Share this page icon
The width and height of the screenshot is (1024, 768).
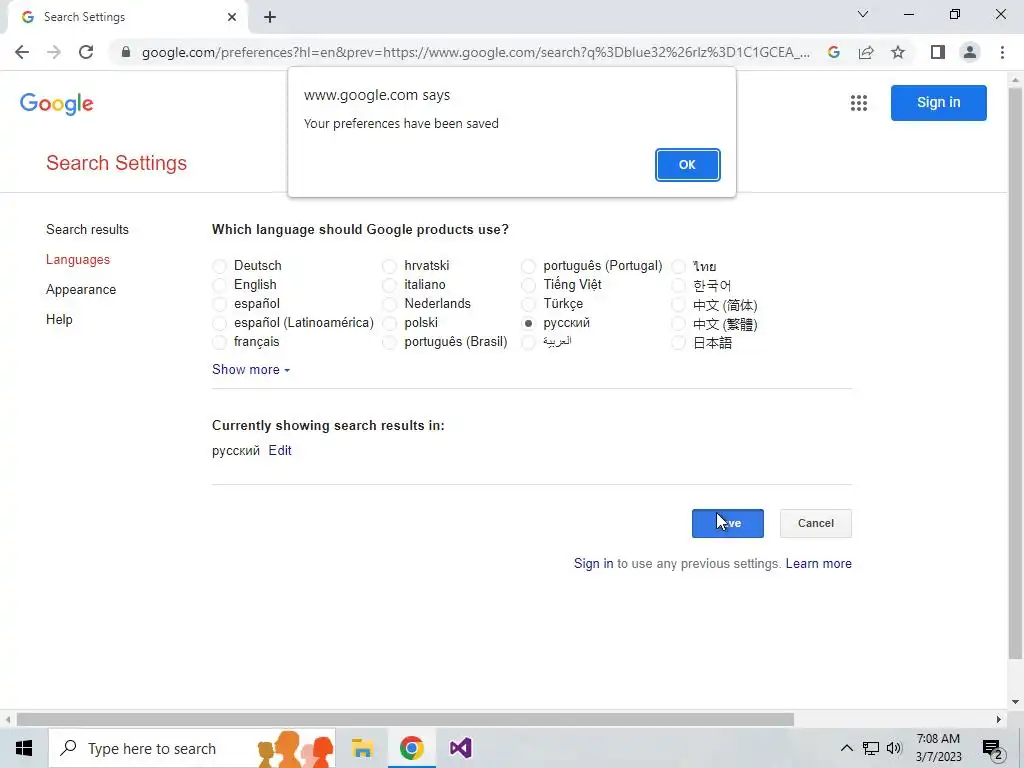coord(866,52)
